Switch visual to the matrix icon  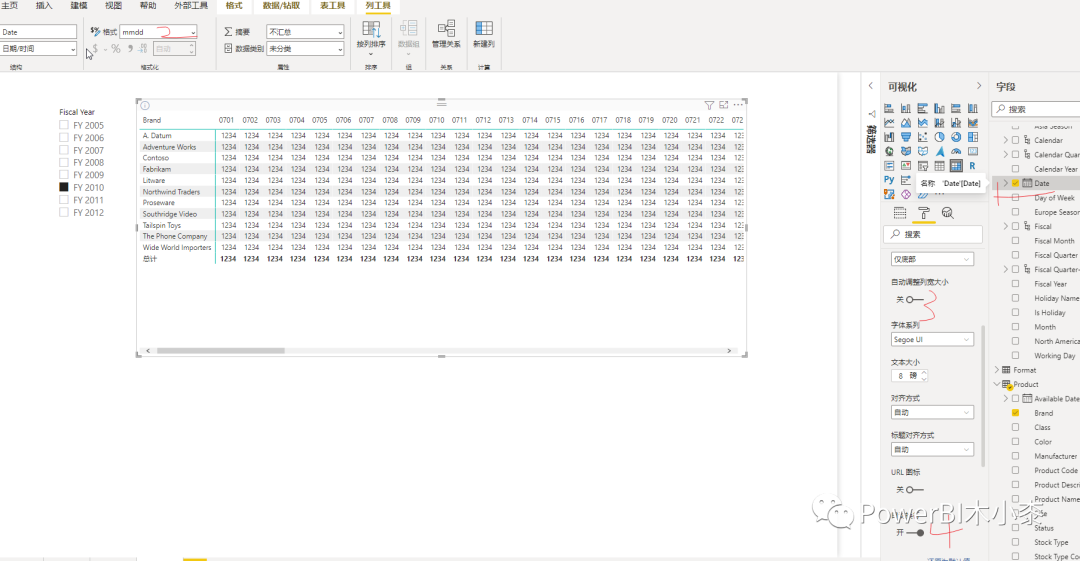coord(956,166)
